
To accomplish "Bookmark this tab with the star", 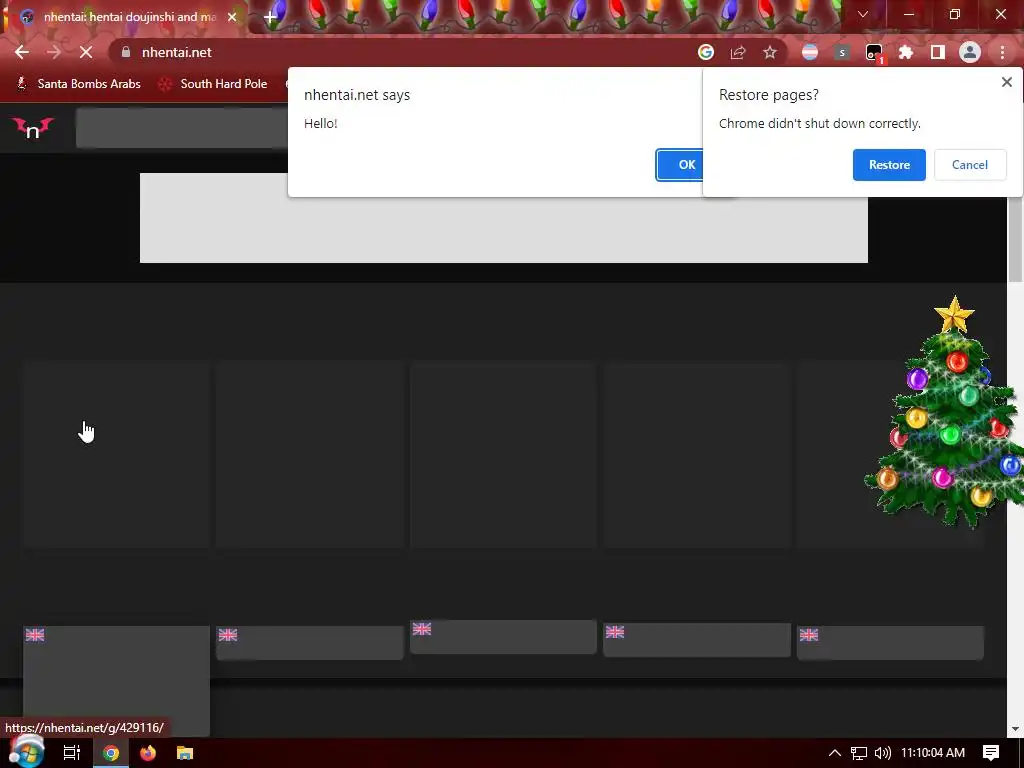I will click(770, 52).
